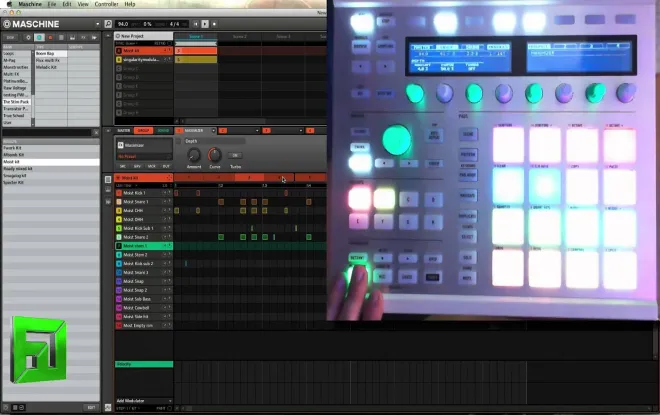660x415 pixels.
Task: Select the Velocity modulation lane
Action: coord(144,364)
